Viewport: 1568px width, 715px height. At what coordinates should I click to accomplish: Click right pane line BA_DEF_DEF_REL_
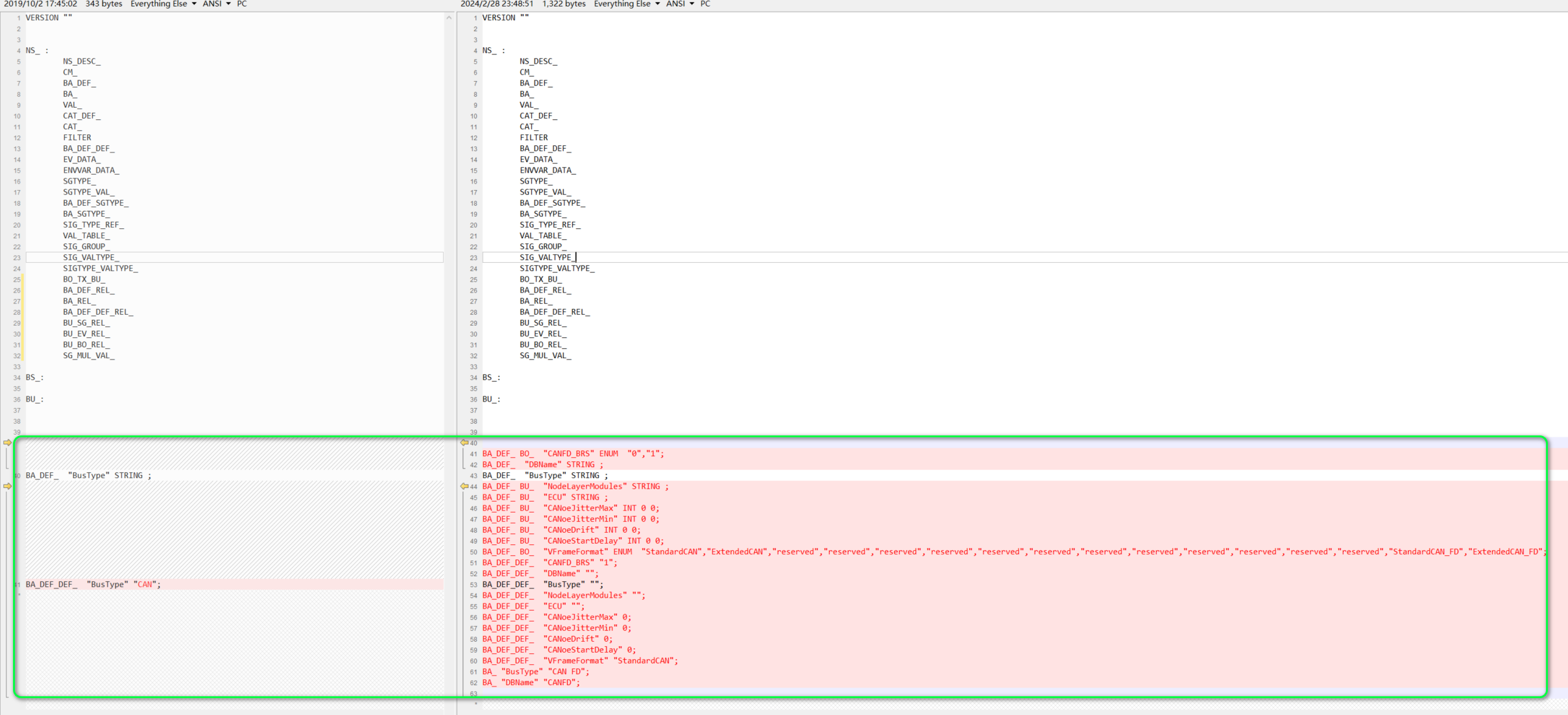[555, 312]
